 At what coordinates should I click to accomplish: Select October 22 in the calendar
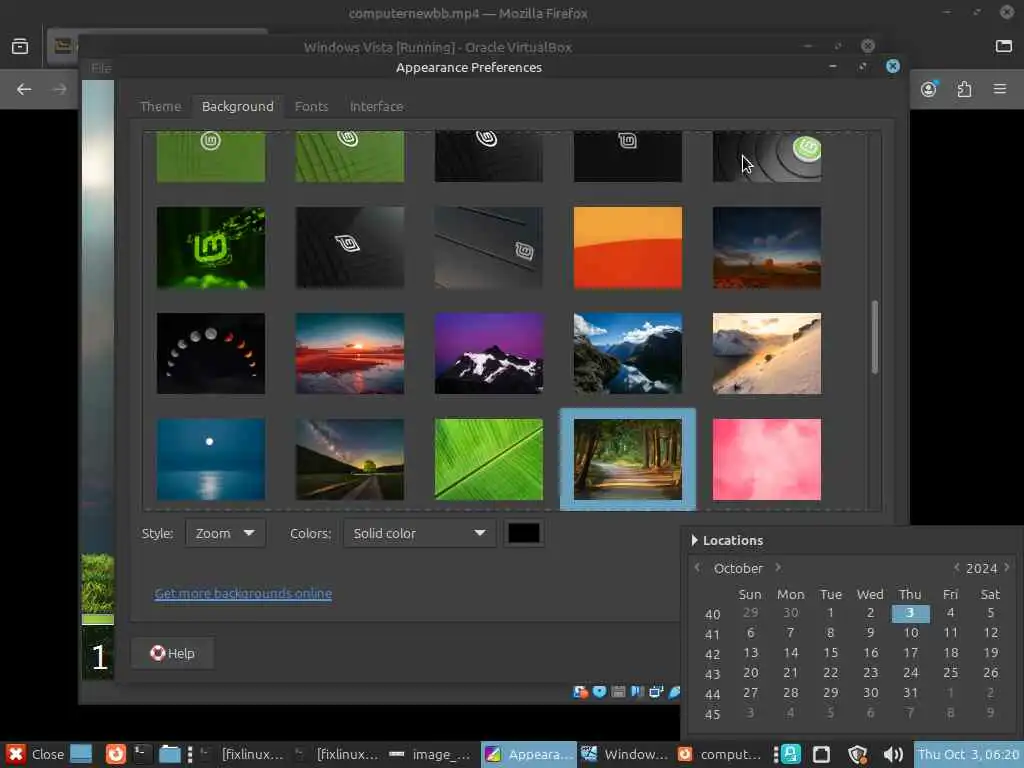click(830, 673)
